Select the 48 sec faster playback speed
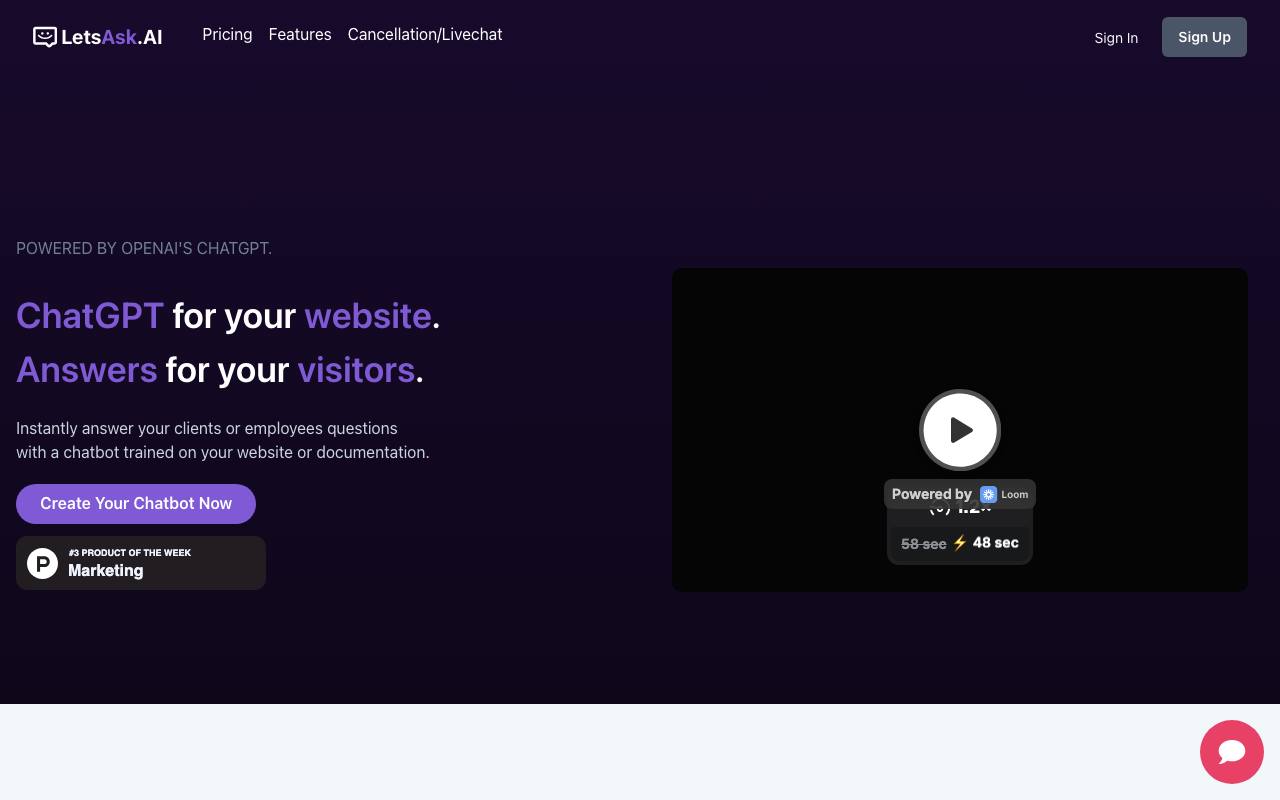The height and width of the screenshot is (800, 1280). coord(996,543)
